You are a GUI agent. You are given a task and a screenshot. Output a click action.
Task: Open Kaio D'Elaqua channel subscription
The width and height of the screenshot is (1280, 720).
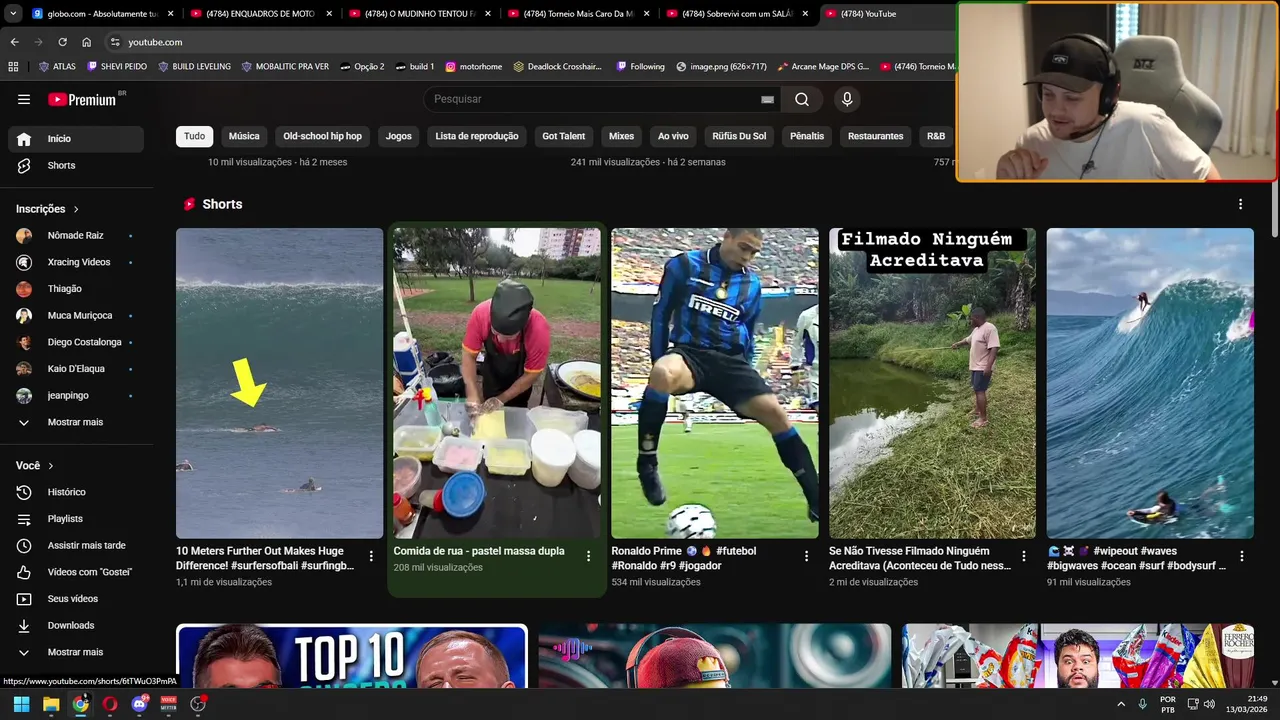pyautogui.click(x=76, y=369)
